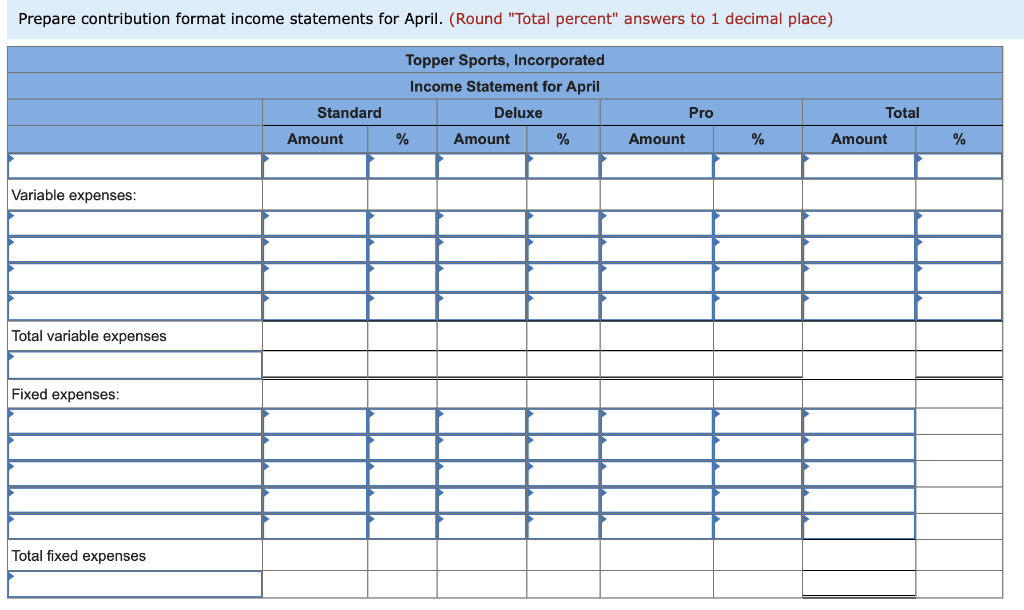Select second variable expense Total % cell
The height and width of the screenshot is (610, 1024).
click(x=959, y=249)
